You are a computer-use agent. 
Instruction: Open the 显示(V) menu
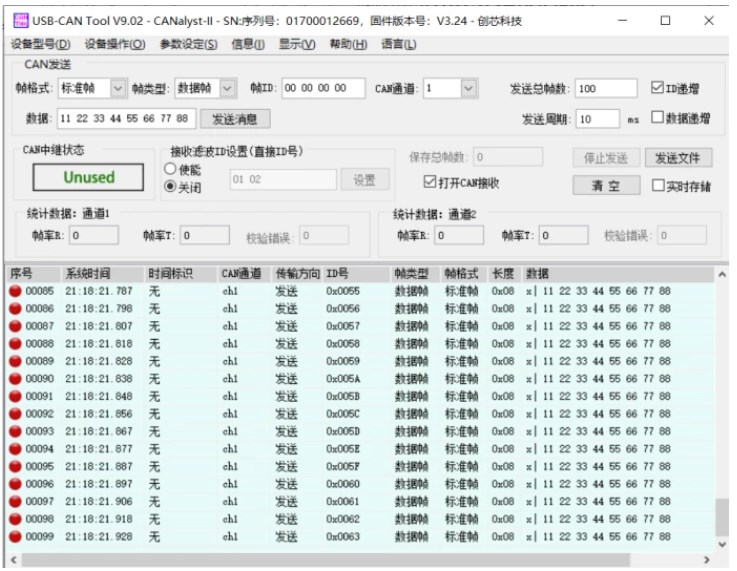click(x=297, y=45)
